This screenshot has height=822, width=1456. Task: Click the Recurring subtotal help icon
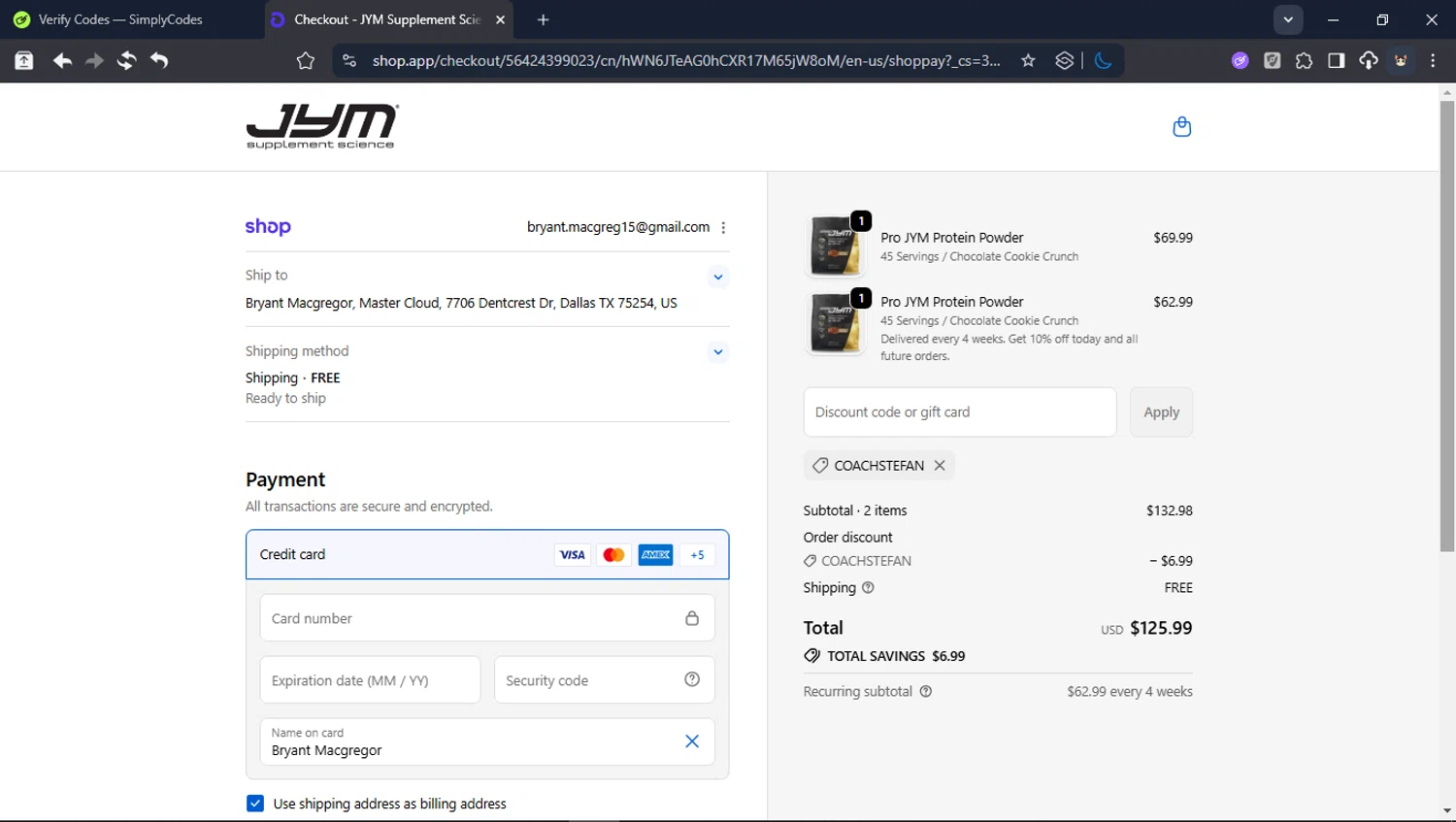(926, 692)
